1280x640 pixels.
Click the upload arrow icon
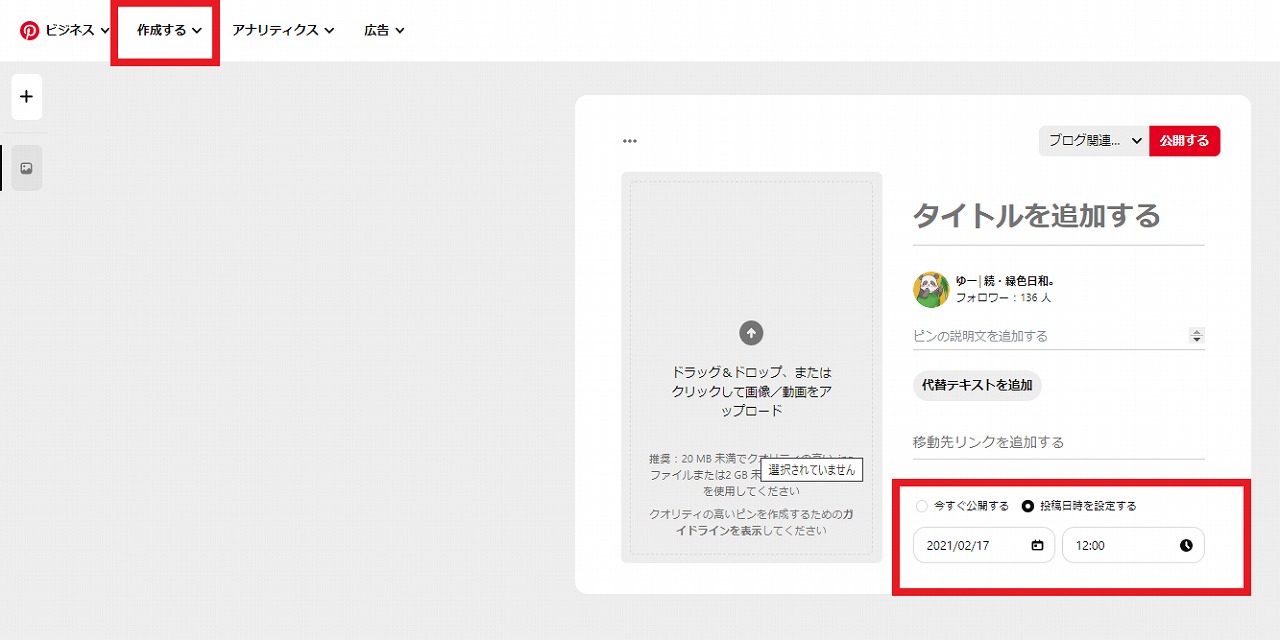pos(751,333)
